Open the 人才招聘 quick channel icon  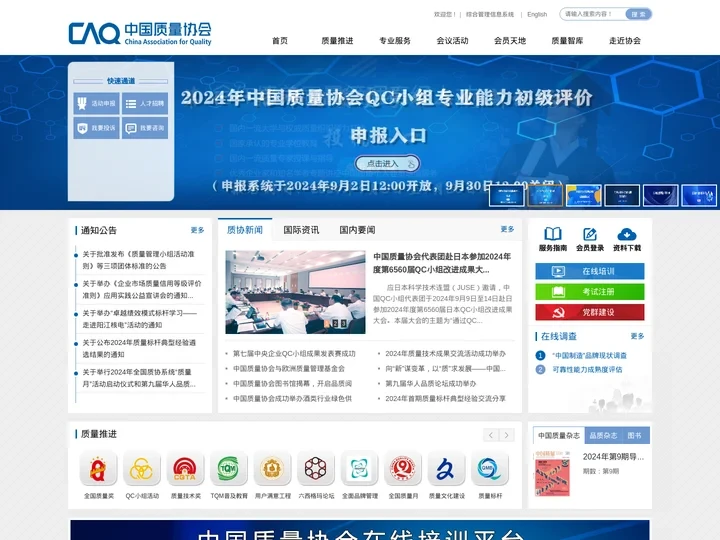145,103
